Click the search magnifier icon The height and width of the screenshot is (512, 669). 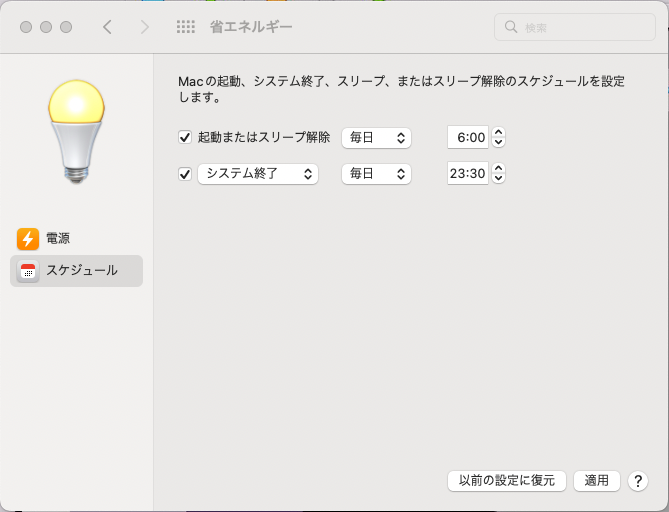[511, 27]
